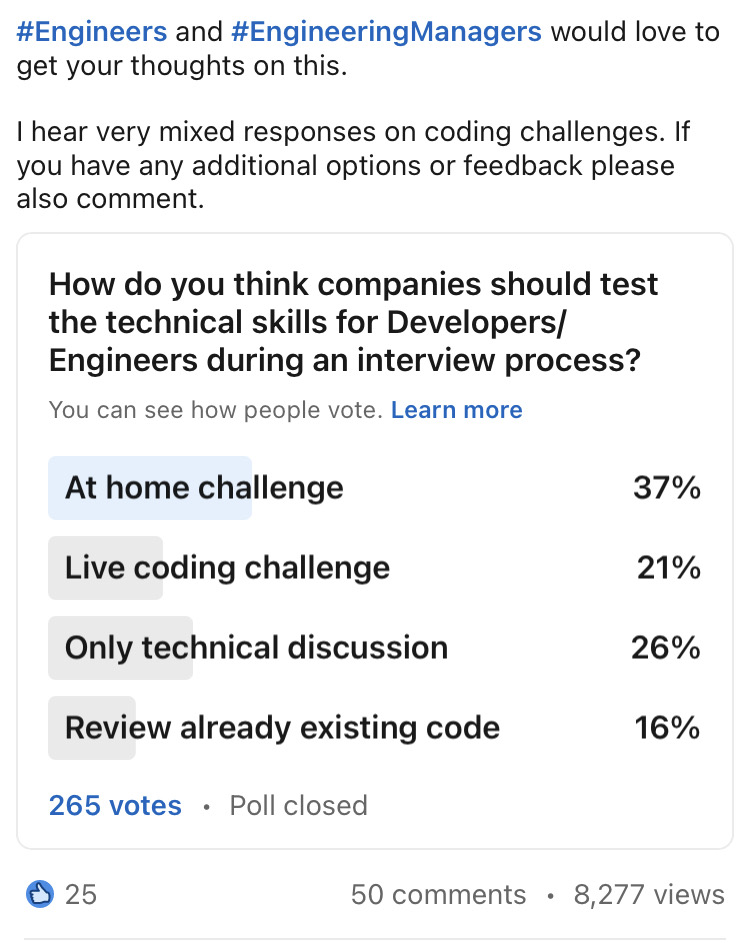Select Review already existing code option

click(x=375, y=728)
